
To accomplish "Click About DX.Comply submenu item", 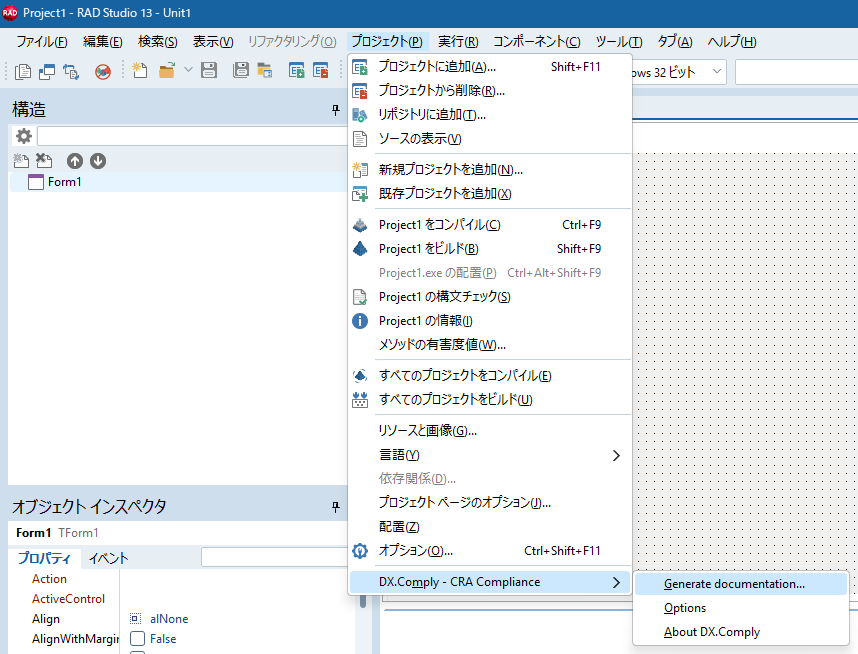I will pos(741,632).
